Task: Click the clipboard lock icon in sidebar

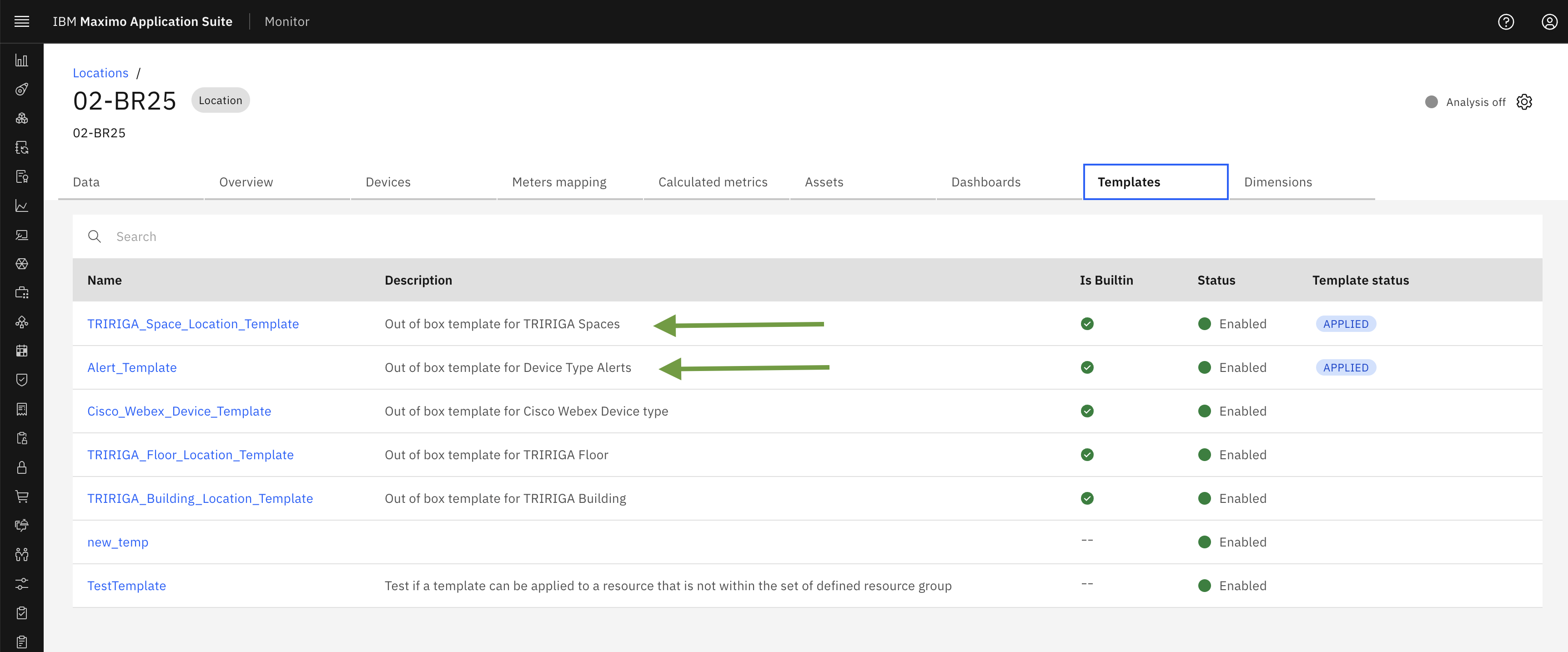Action: 22,438
